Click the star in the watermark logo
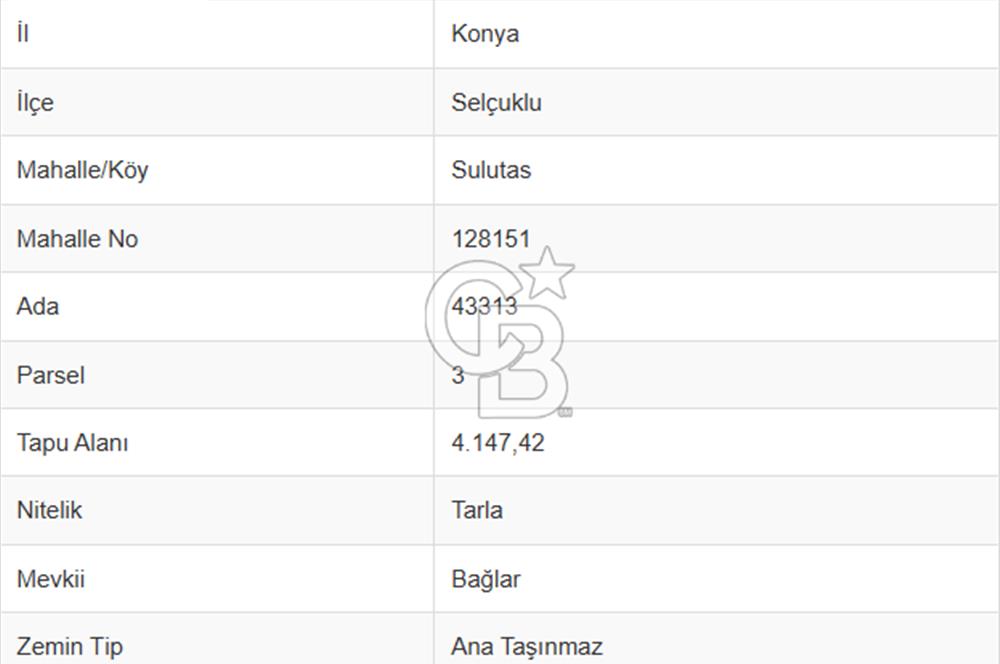 tap(547, 273)
